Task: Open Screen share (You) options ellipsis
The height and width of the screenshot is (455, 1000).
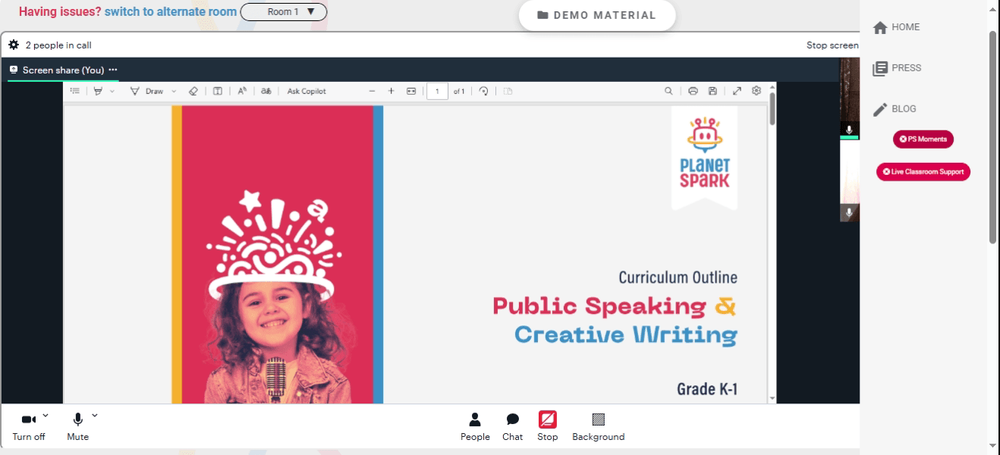Action: pyautogui.click(x=113, y=70)
